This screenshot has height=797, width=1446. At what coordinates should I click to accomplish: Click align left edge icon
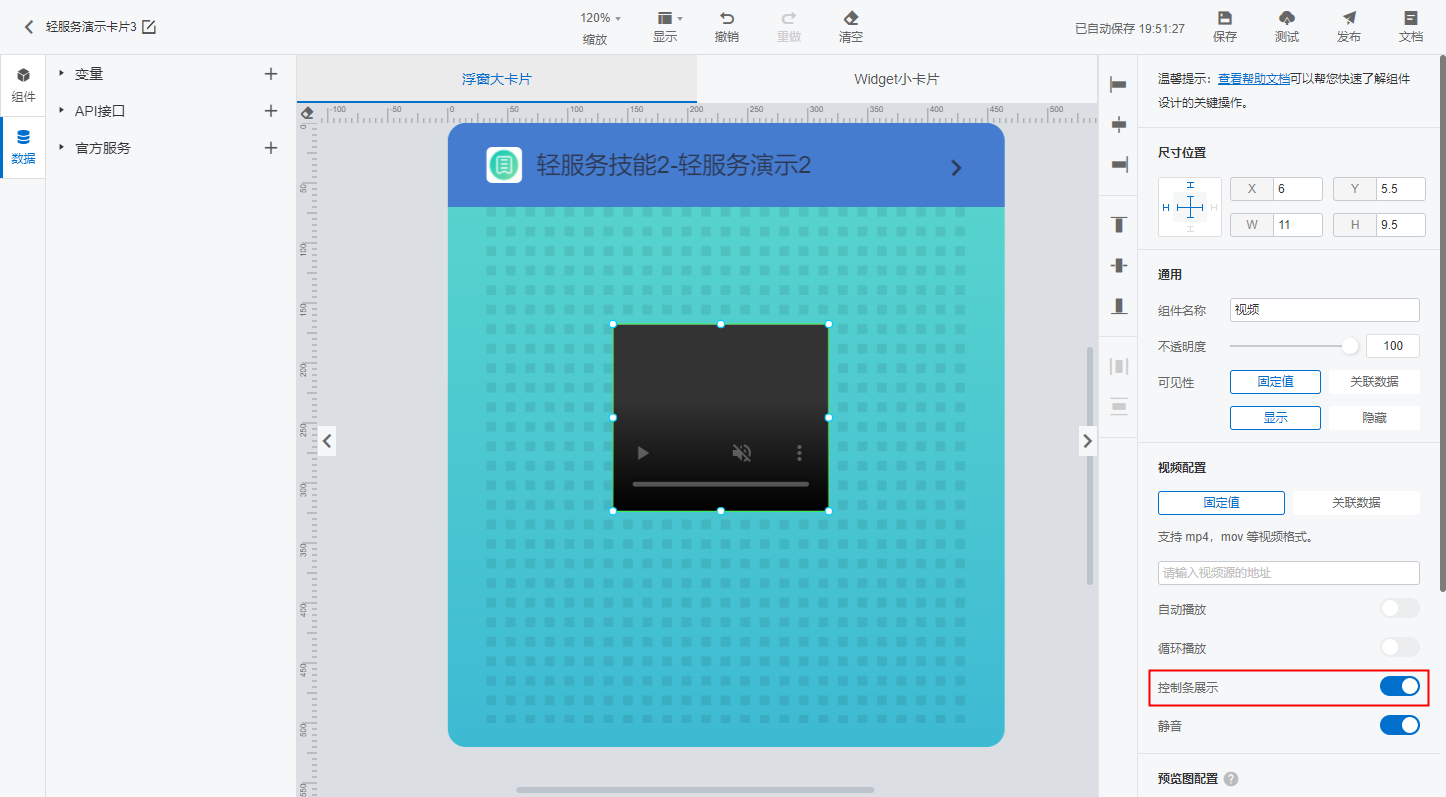1119,84
